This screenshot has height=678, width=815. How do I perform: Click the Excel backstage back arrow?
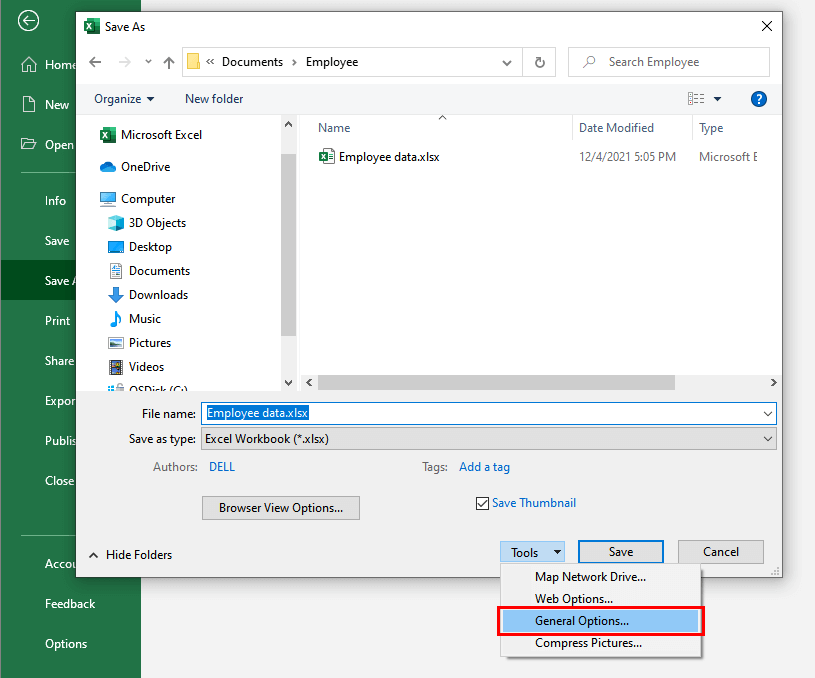coord(29,20)
